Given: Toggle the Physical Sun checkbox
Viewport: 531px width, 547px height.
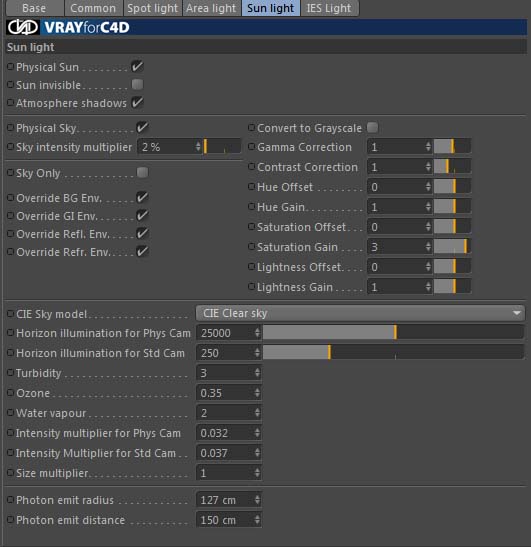Looking at the screenshot, I should (137, 66).
